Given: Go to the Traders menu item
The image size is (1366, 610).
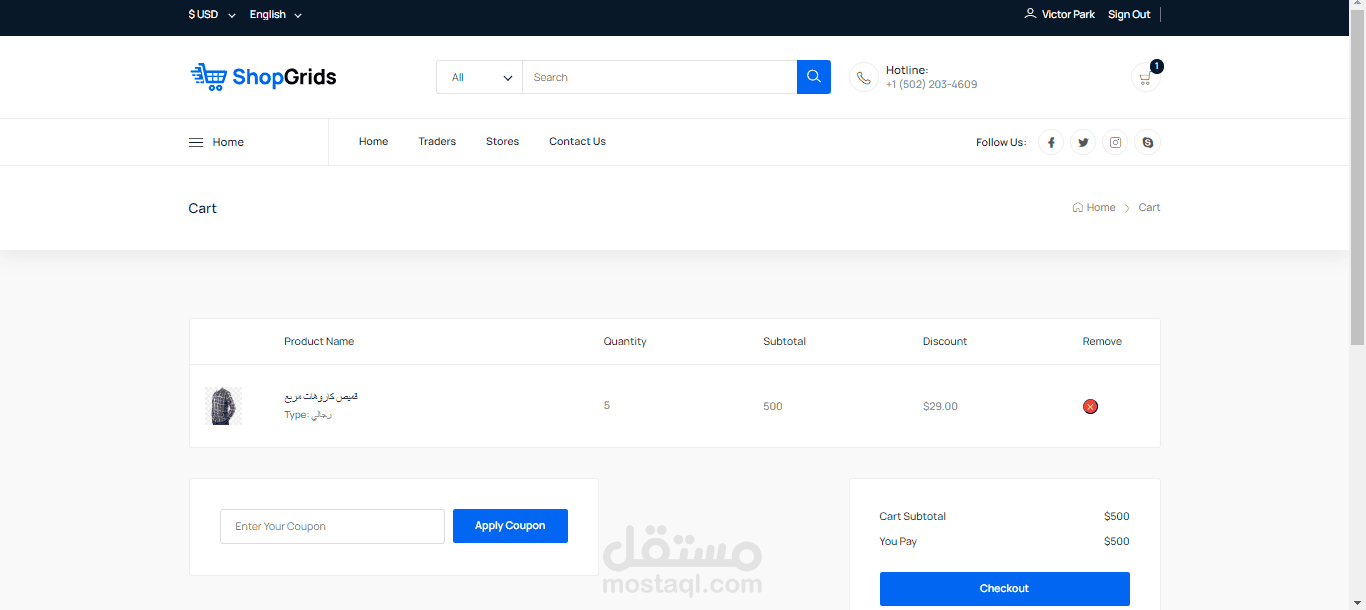Looking at the screenshot, I should [x=437, y=141].
